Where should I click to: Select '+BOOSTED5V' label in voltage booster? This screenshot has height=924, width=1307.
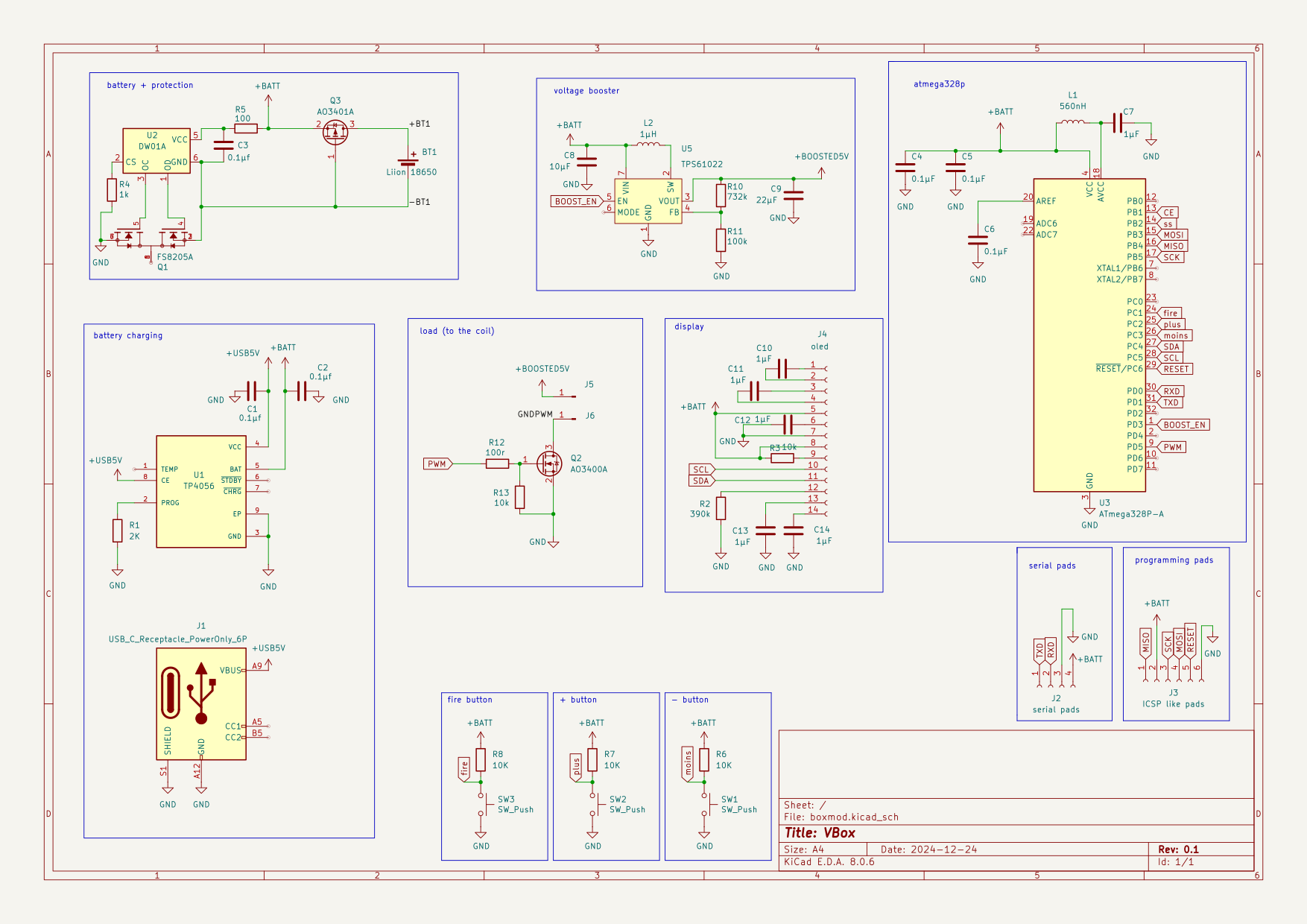(821, 156)
